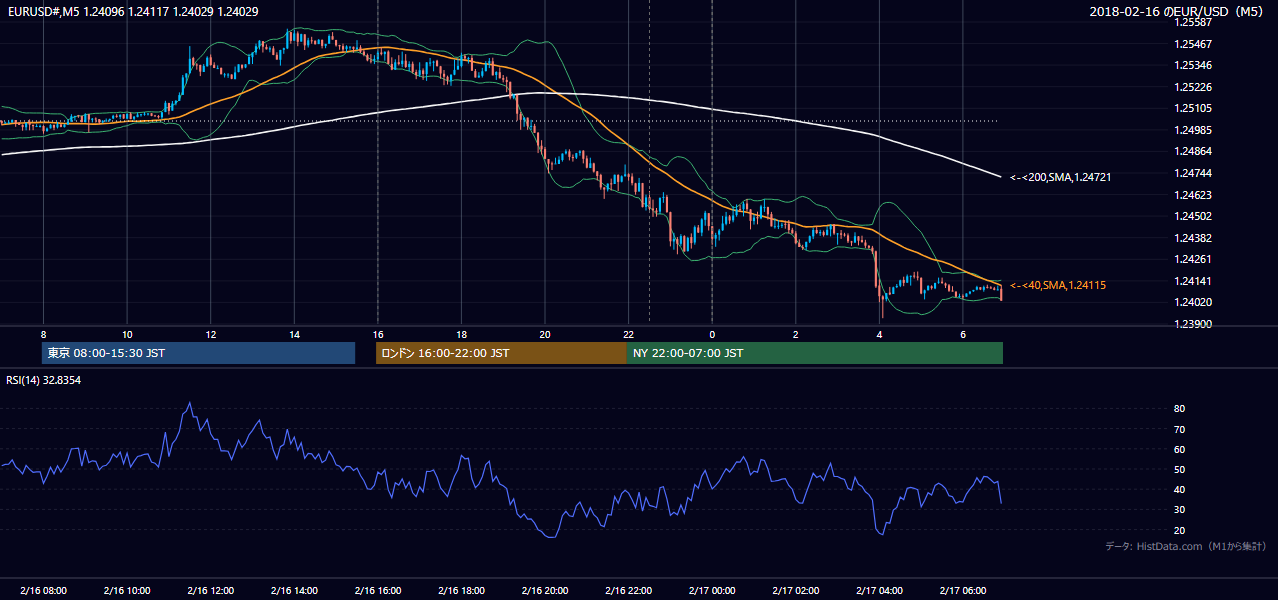Click the 2/17 06:00 time label

click(962, 591)
